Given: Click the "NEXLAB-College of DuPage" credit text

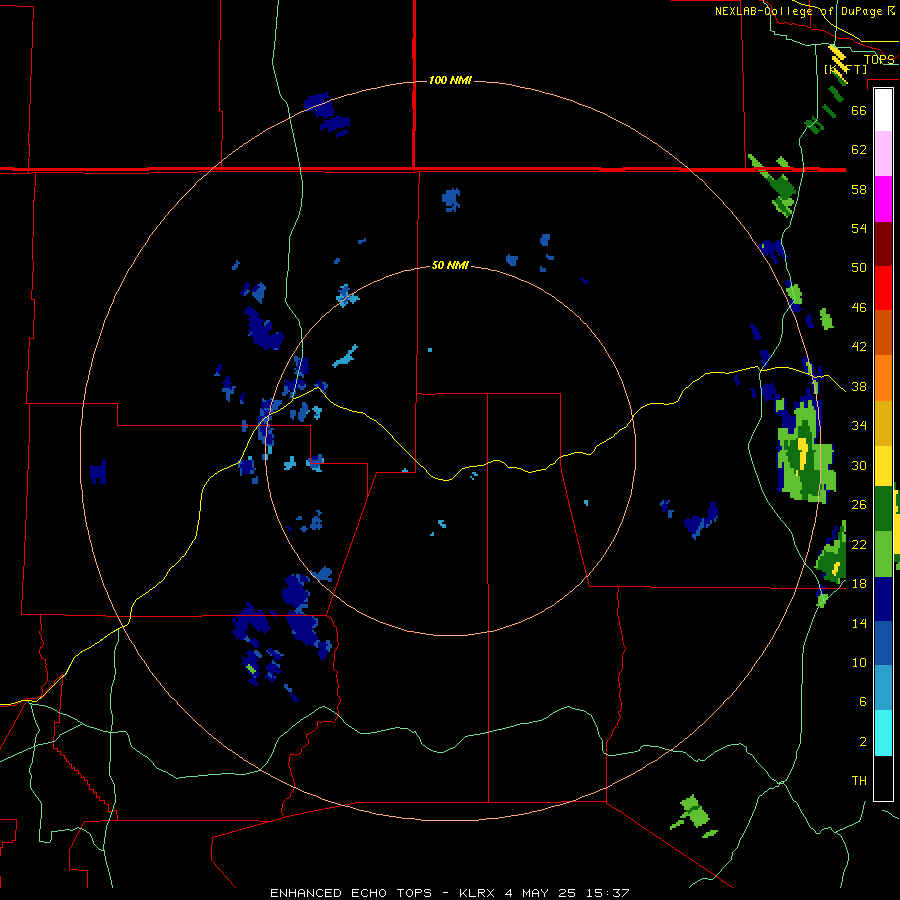Looking at the screenshot, I should tap(798, 11).
